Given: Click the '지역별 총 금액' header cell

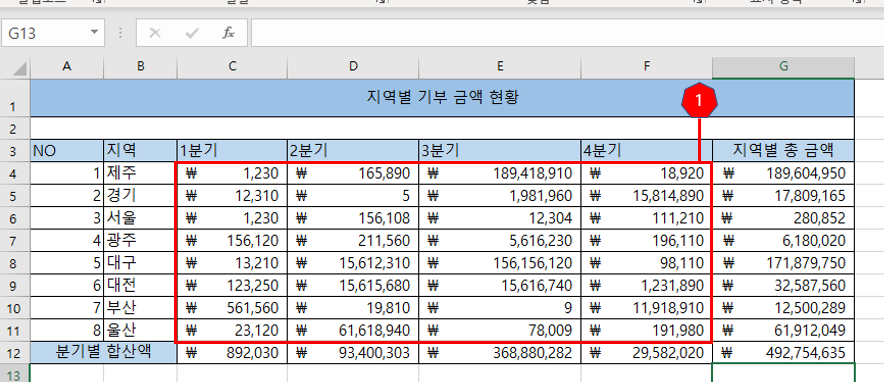Looking at the screenshot, I should [784, 151].
